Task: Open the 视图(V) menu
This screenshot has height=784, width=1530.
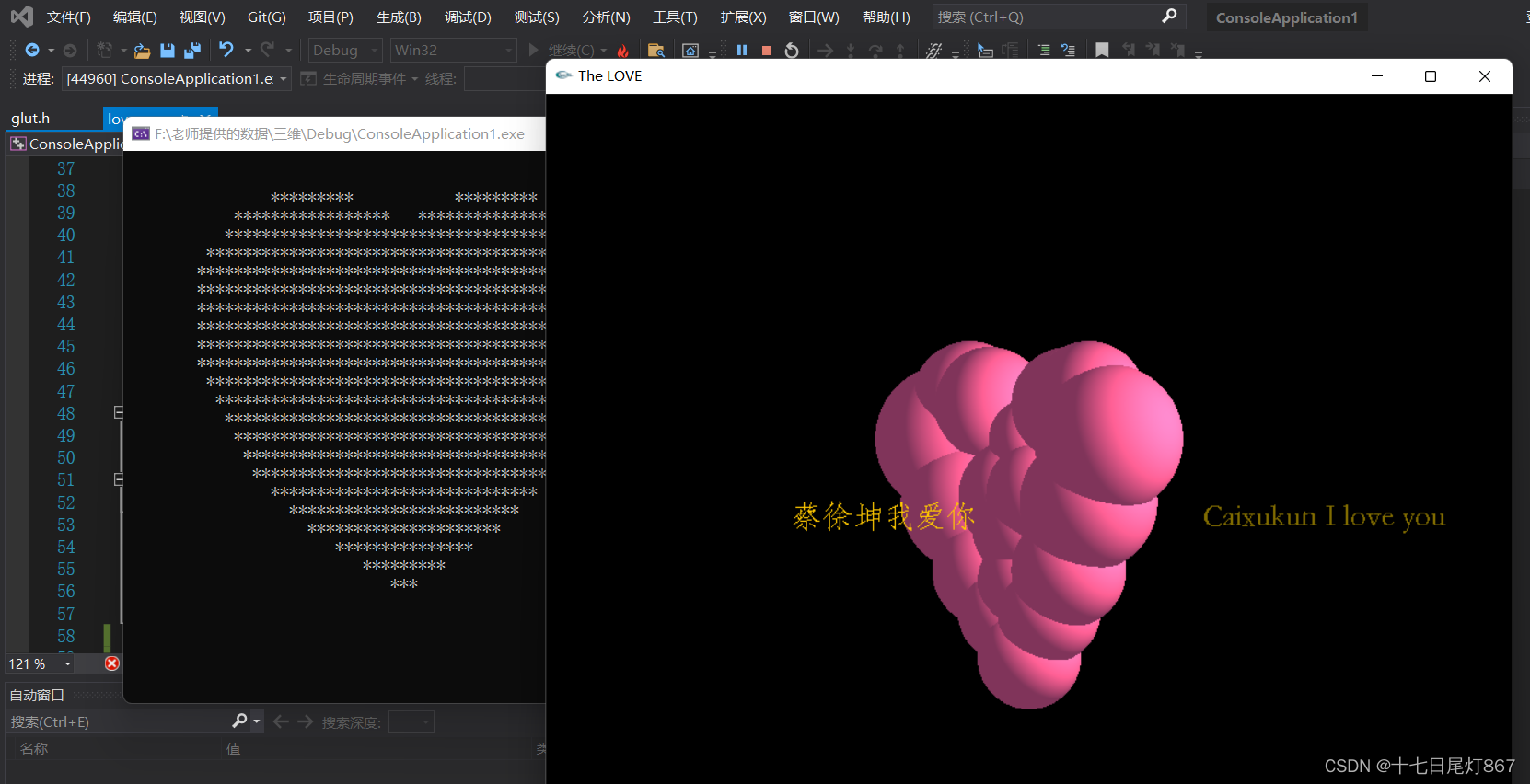Action: pyautogui.click(x=203, y=17)
